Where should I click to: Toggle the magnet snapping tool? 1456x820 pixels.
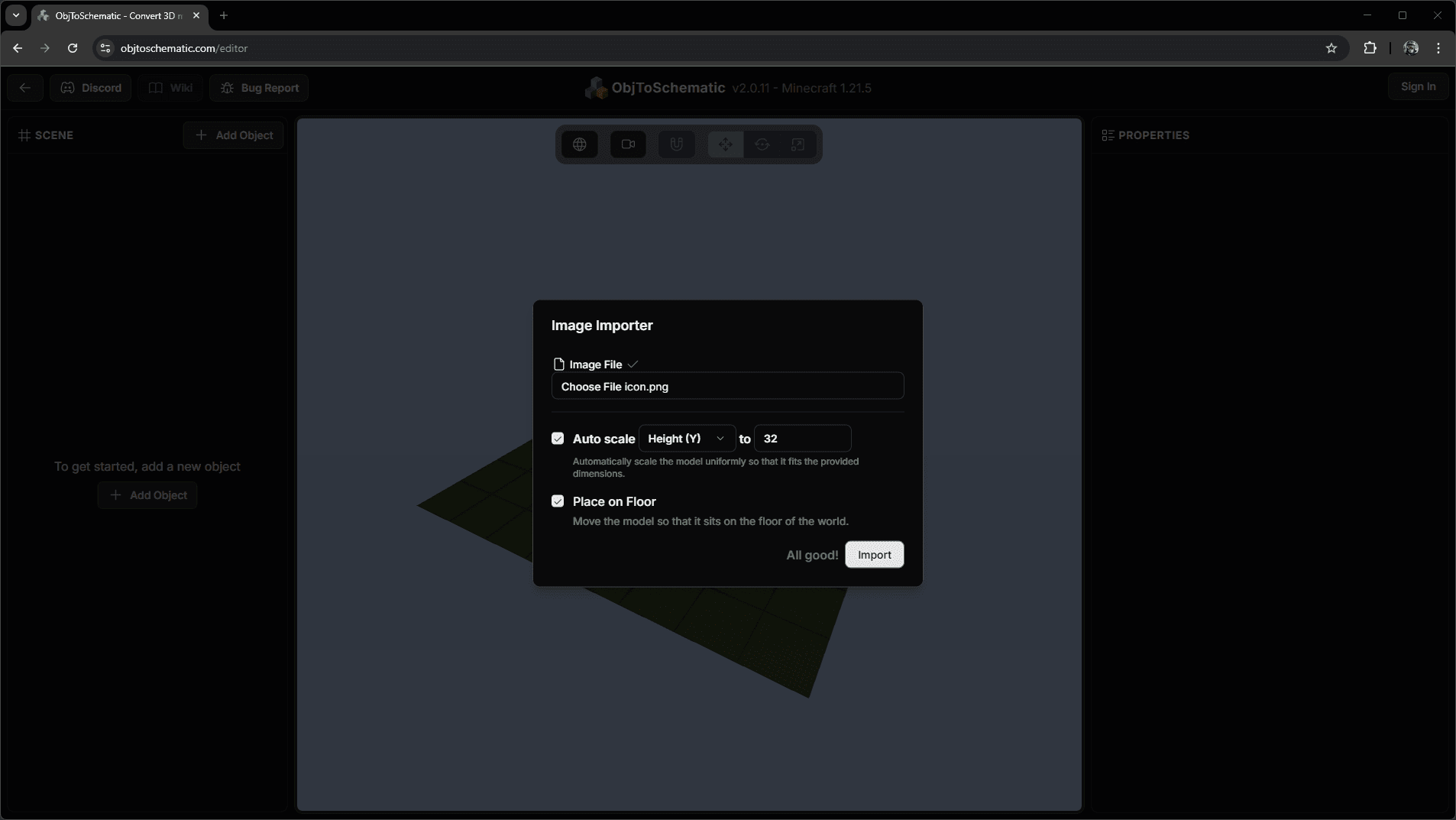click(x=677, y=144)
